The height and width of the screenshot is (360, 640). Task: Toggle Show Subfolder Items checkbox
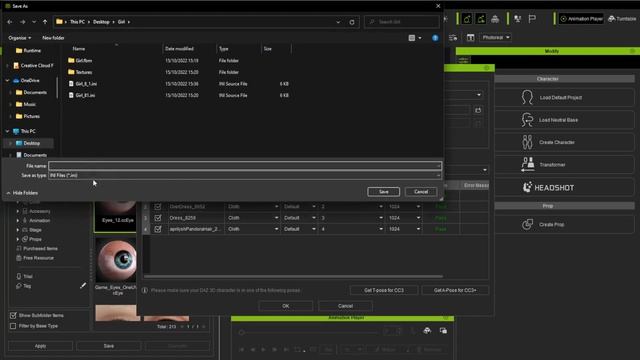click(13, 316)
